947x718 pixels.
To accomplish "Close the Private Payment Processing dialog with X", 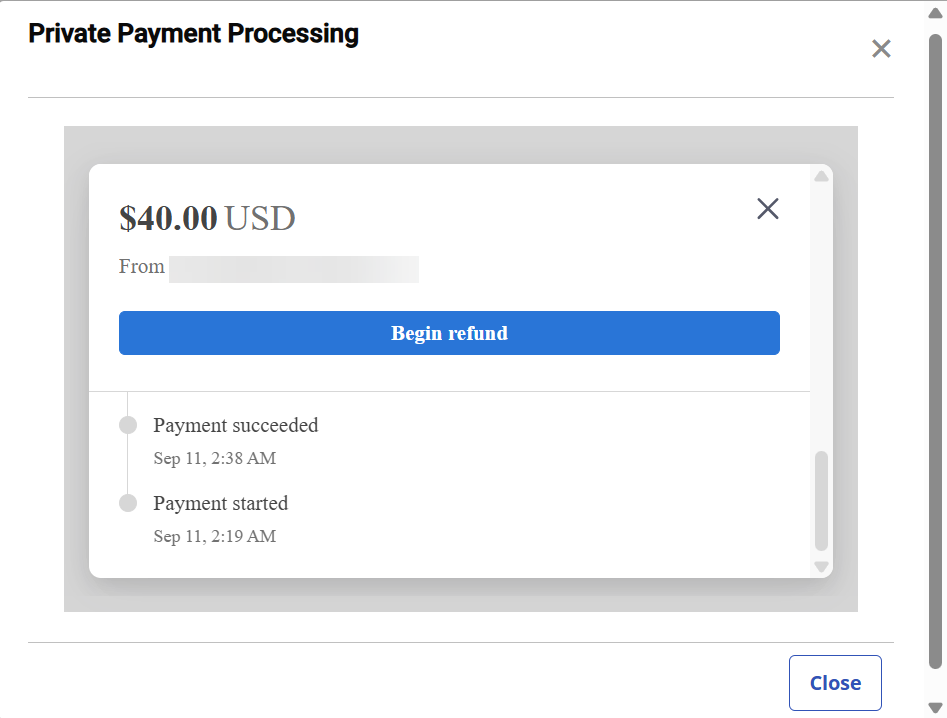I will coord(881,49).
